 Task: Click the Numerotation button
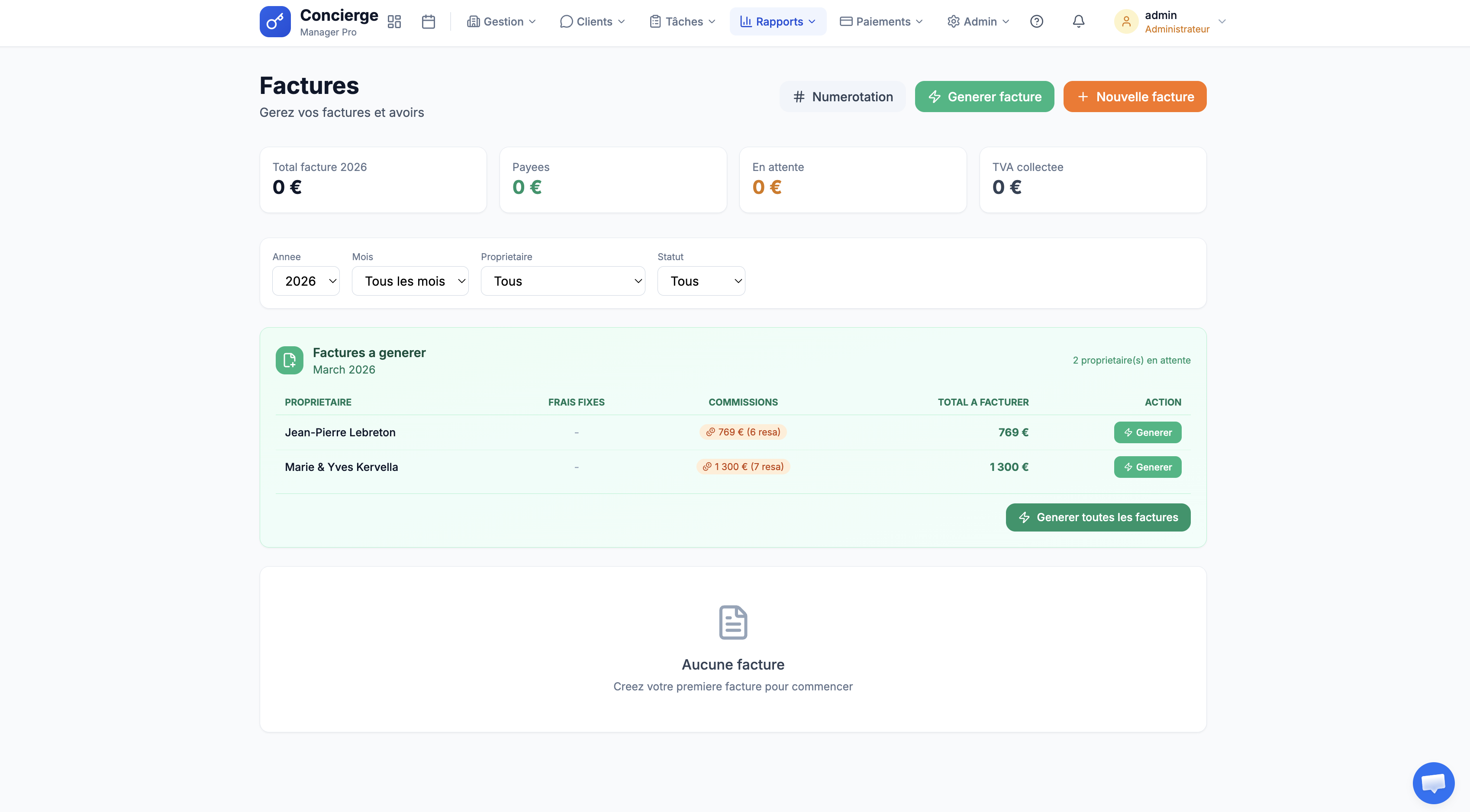coord(842,97)
